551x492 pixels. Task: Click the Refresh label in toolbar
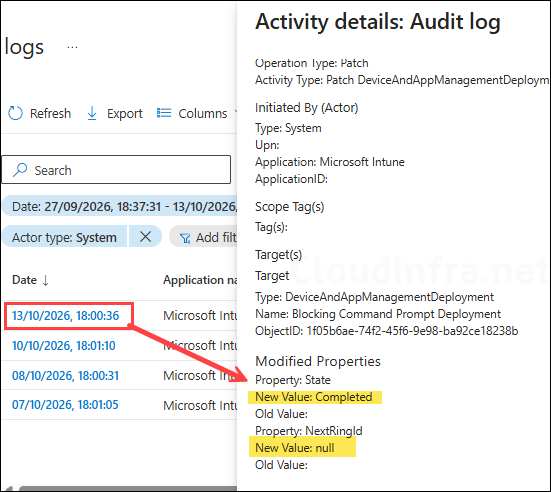(50, 114)
